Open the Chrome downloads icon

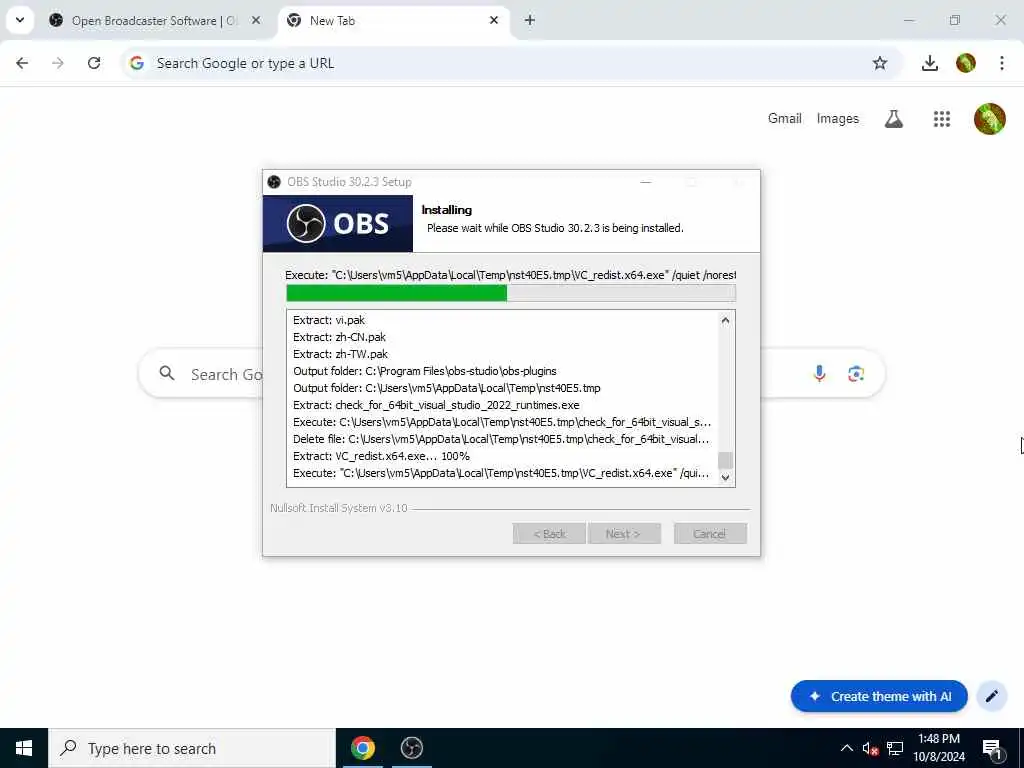pos(929,63)
